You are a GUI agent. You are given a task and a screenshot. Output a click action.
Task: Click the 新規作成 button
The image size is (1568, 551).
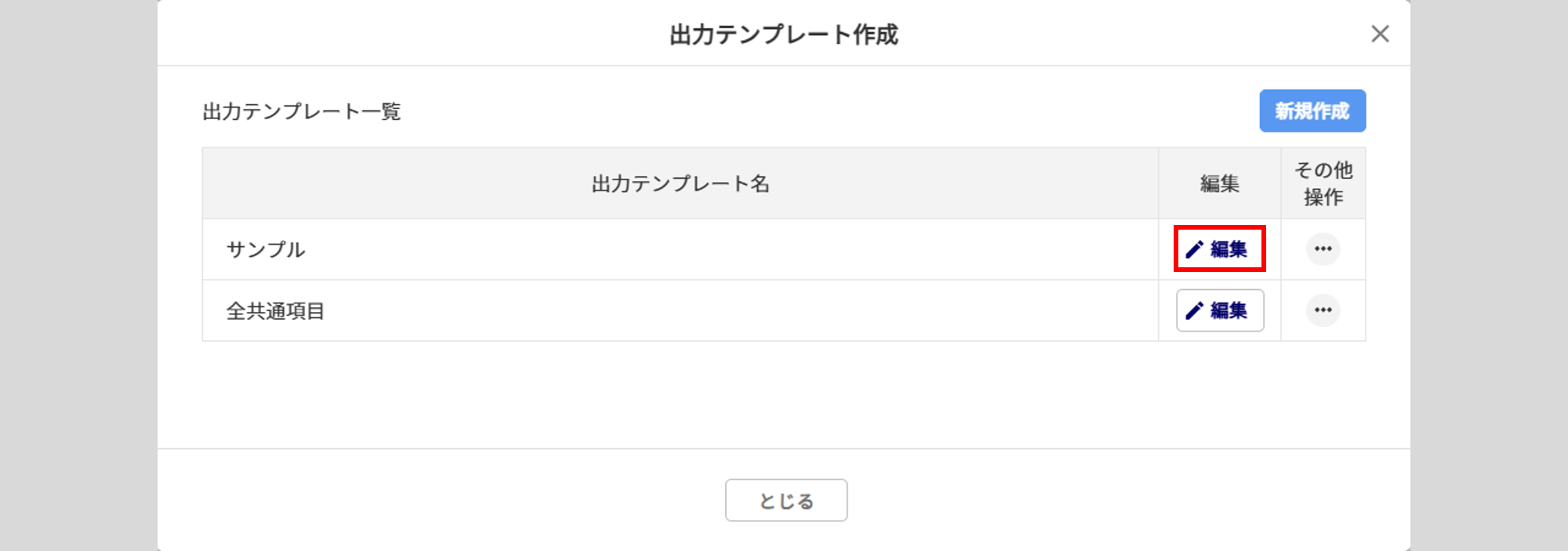pyautogui.click(x=1312, y=111)
